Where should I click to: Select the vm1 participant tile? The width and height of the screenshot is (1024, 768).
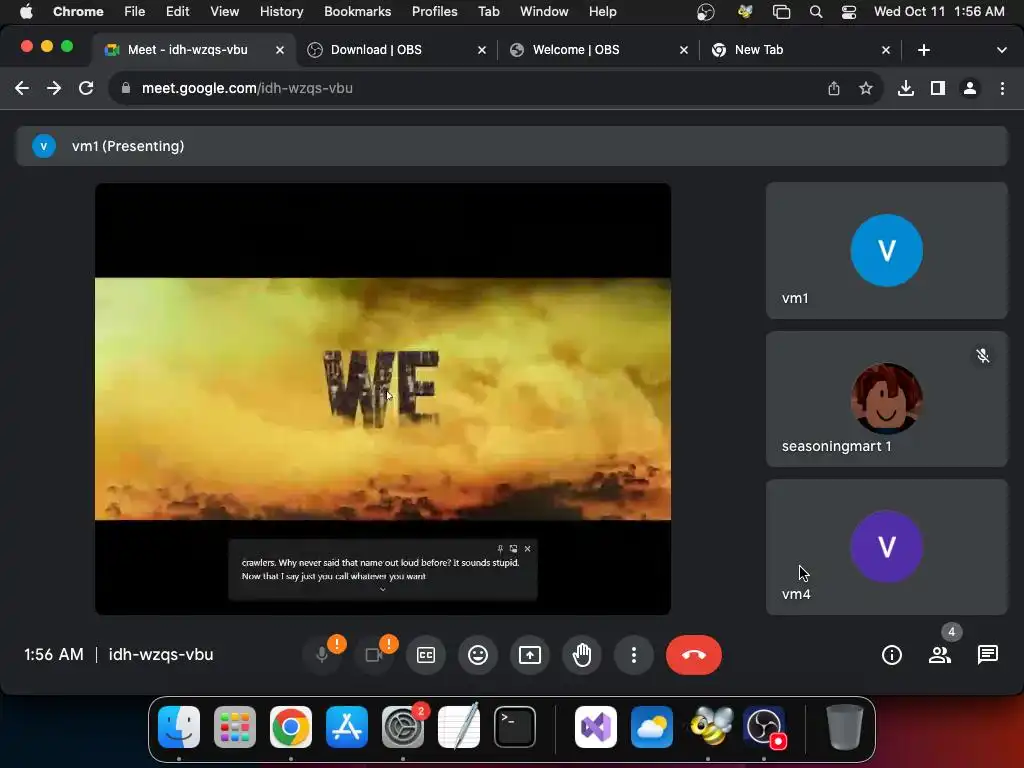886,251
